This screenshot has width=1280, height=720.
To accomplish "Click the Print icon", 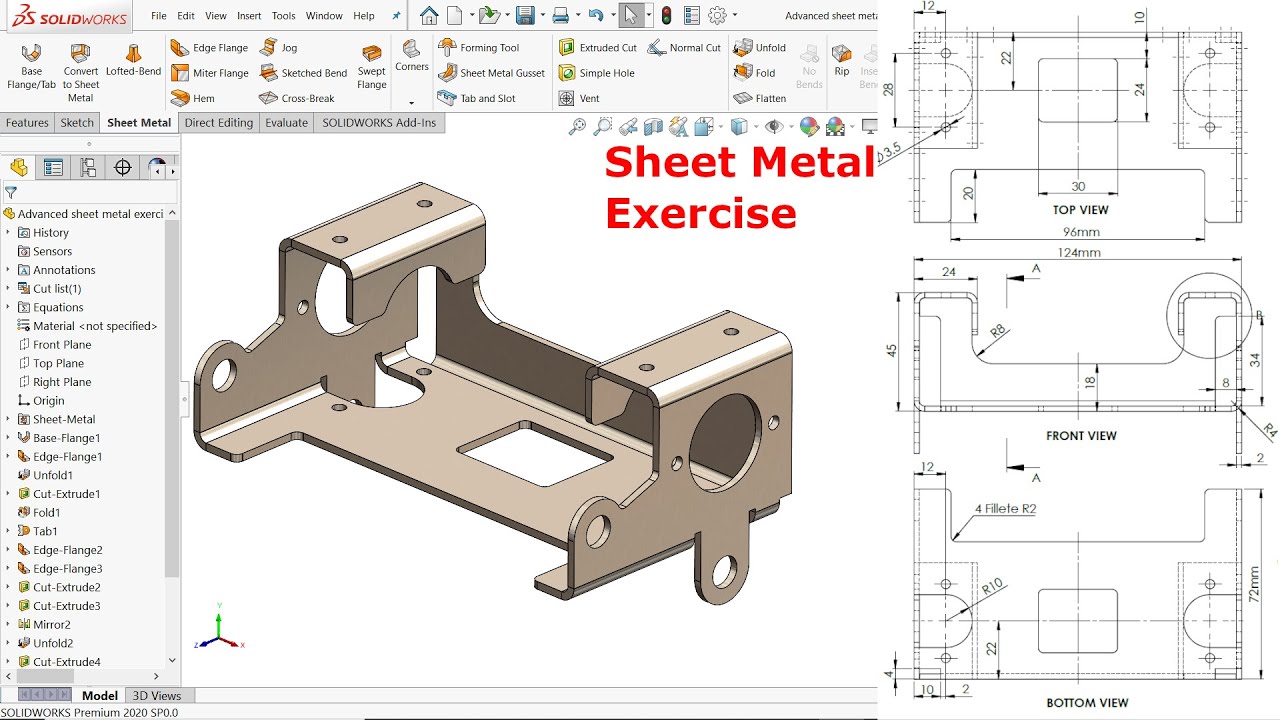I will (561, 15).
